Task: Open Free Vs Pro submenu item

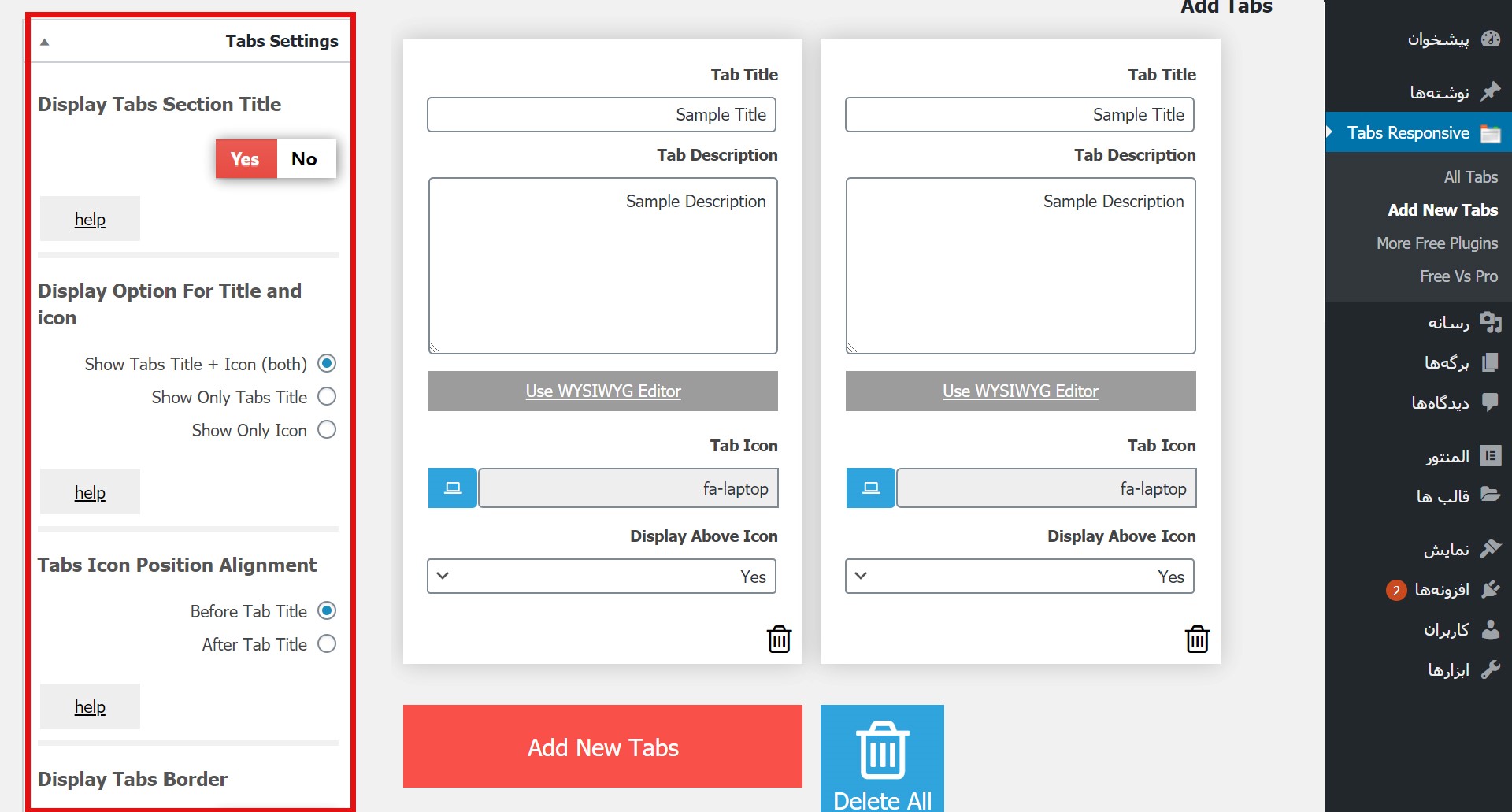Action: pyautogui.click(x=1458, y=276)
